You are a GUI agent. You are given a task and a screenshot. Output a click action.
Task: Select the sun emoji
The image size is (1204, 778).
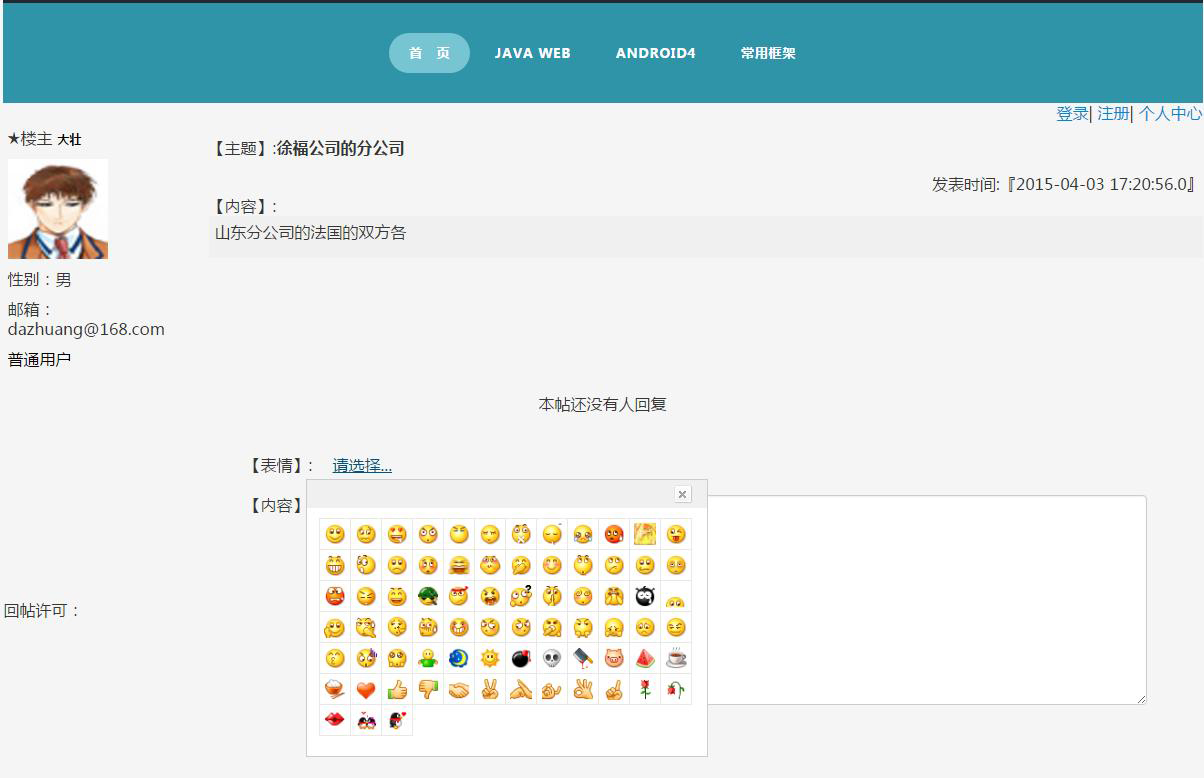(490, 659)
